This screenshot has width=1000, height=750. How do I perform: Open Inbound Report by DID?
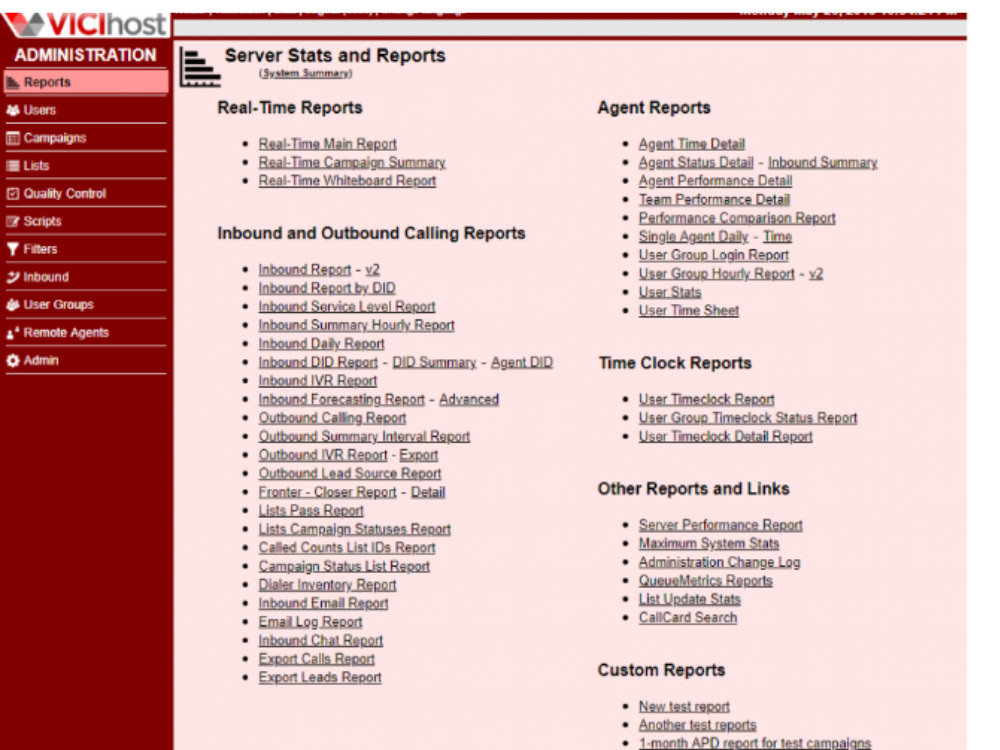[327, 288]
